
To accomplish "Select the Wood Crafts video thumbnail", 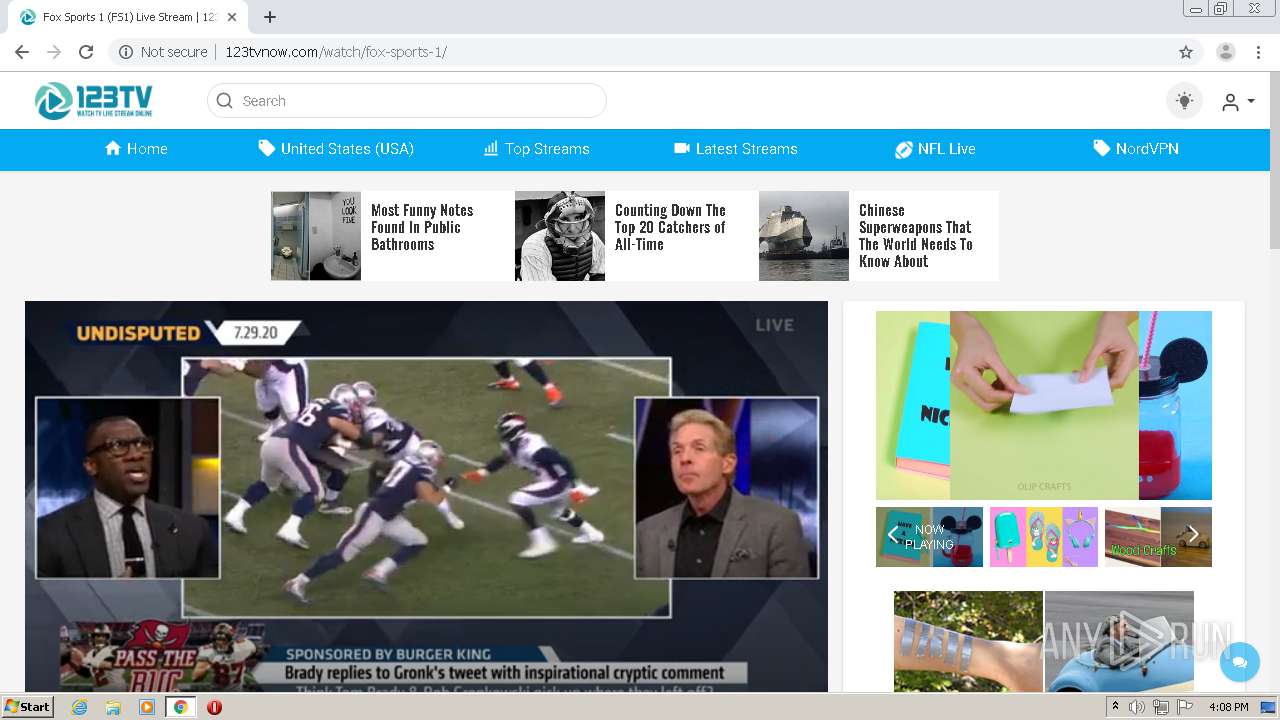I will (1158, 537).
